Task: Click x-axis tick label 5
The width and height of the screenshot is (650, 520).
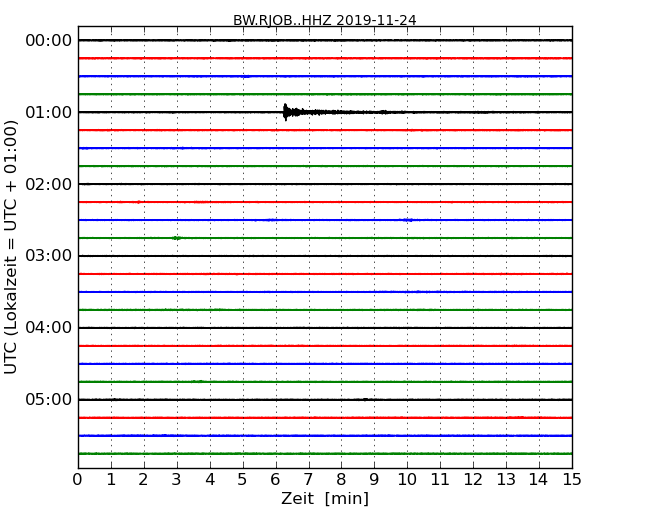Action: click(243, 480)
